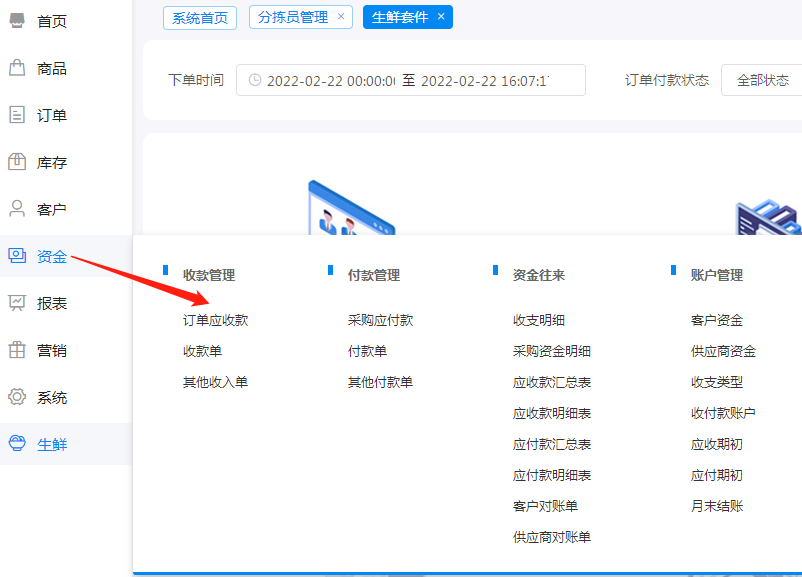Screen dimensions: 802x577
Task: Go to 客户资金 in 账户管理
Action: tap(717, 320)
